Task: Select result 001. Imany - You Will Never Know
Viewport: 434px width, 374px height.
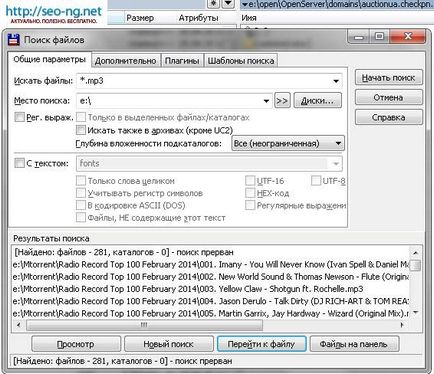Action: (211, 265)
